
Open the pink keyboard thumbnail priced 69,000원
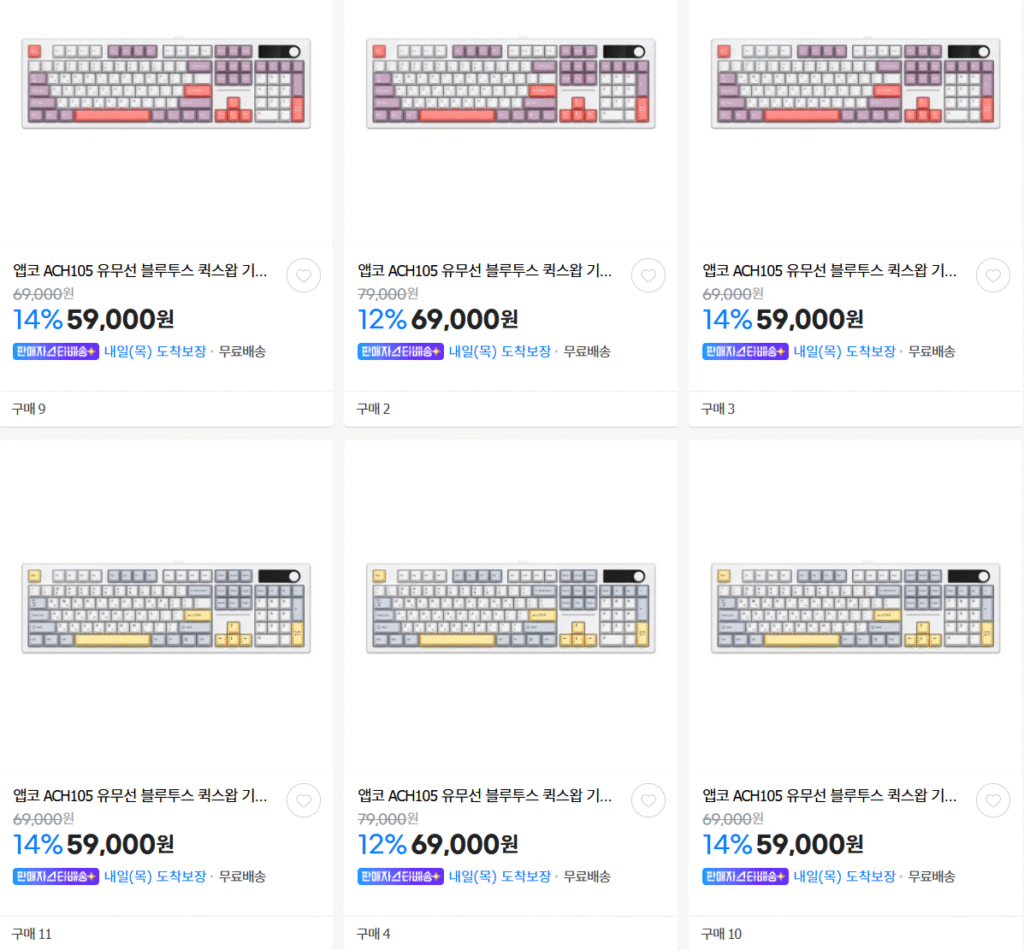pos(511,84)
